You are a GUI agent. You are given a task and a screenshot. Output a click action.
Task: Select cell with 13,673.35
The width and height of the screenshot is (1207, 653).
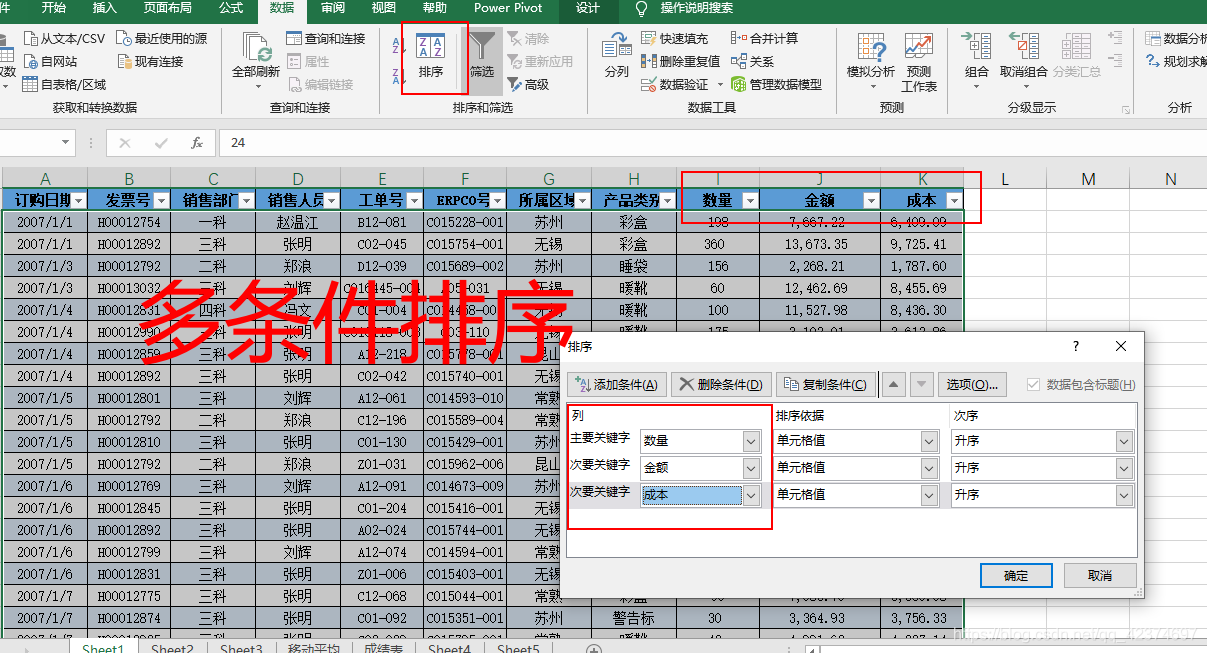point(819,244)
